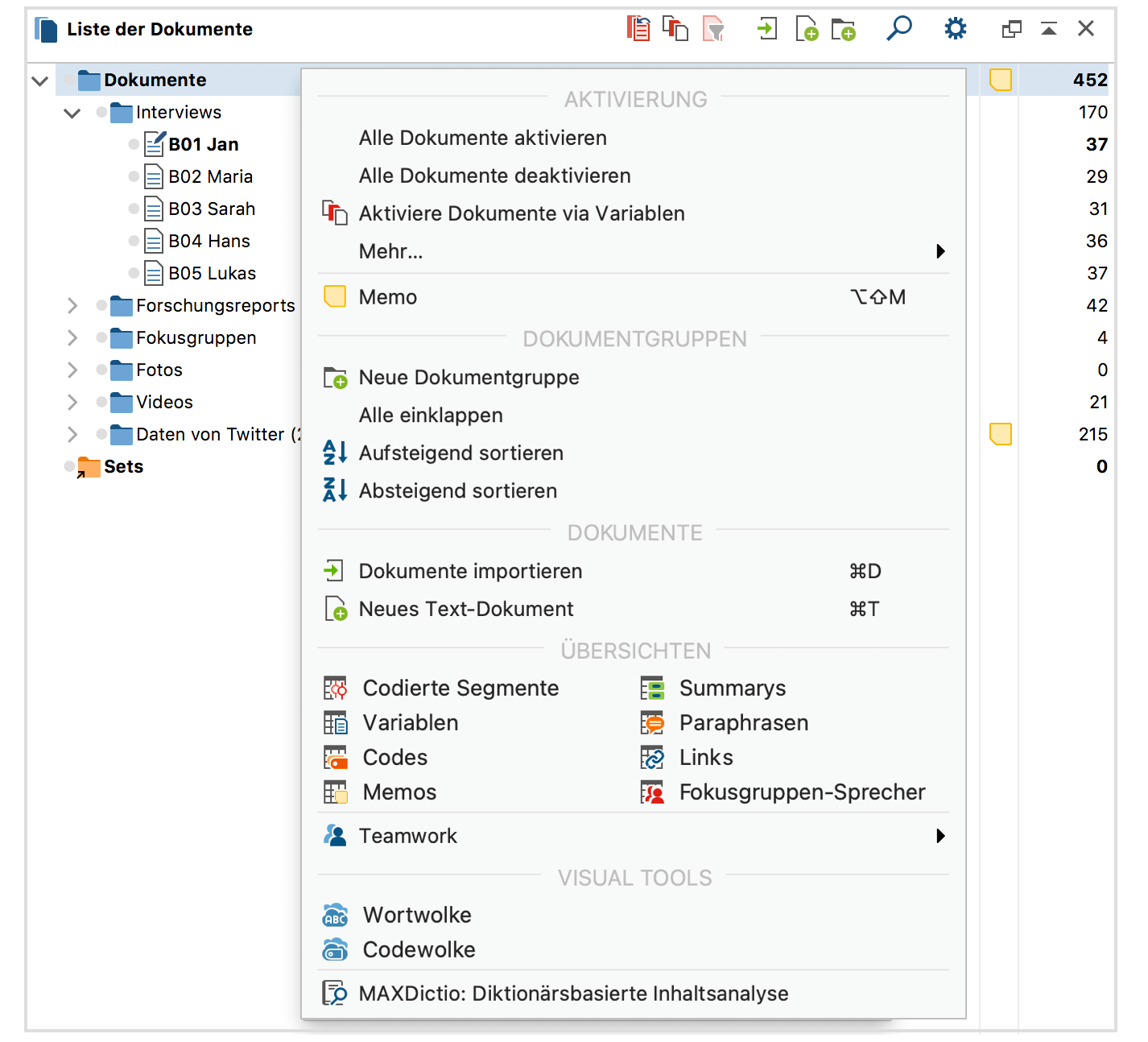
Task: Click the import documents toolbar icon
Action: coord(767,29)
